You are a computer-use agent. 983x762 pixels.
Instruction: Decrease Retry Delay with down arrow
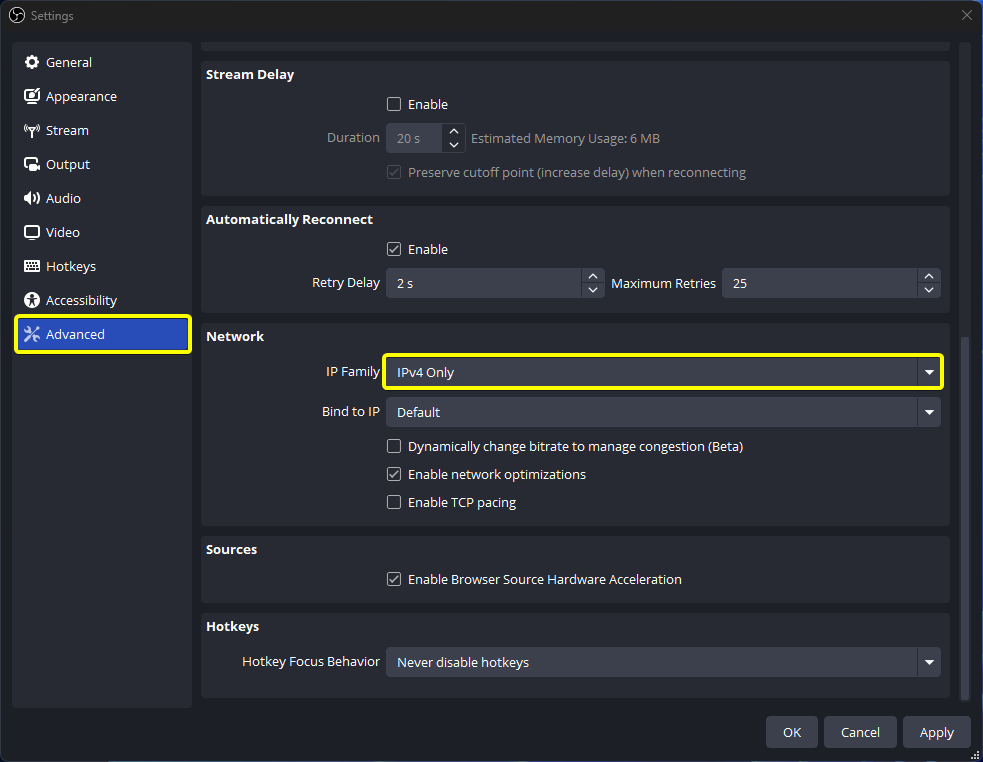[593, 290]
